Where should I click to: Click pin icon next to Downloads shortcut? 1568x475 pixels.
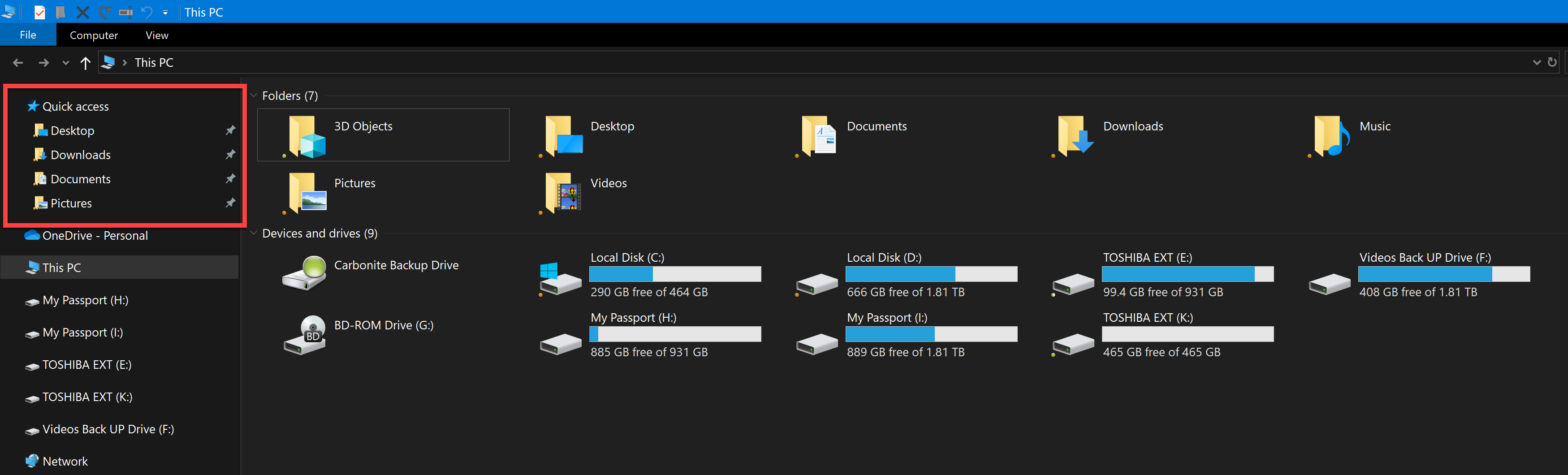230,155
